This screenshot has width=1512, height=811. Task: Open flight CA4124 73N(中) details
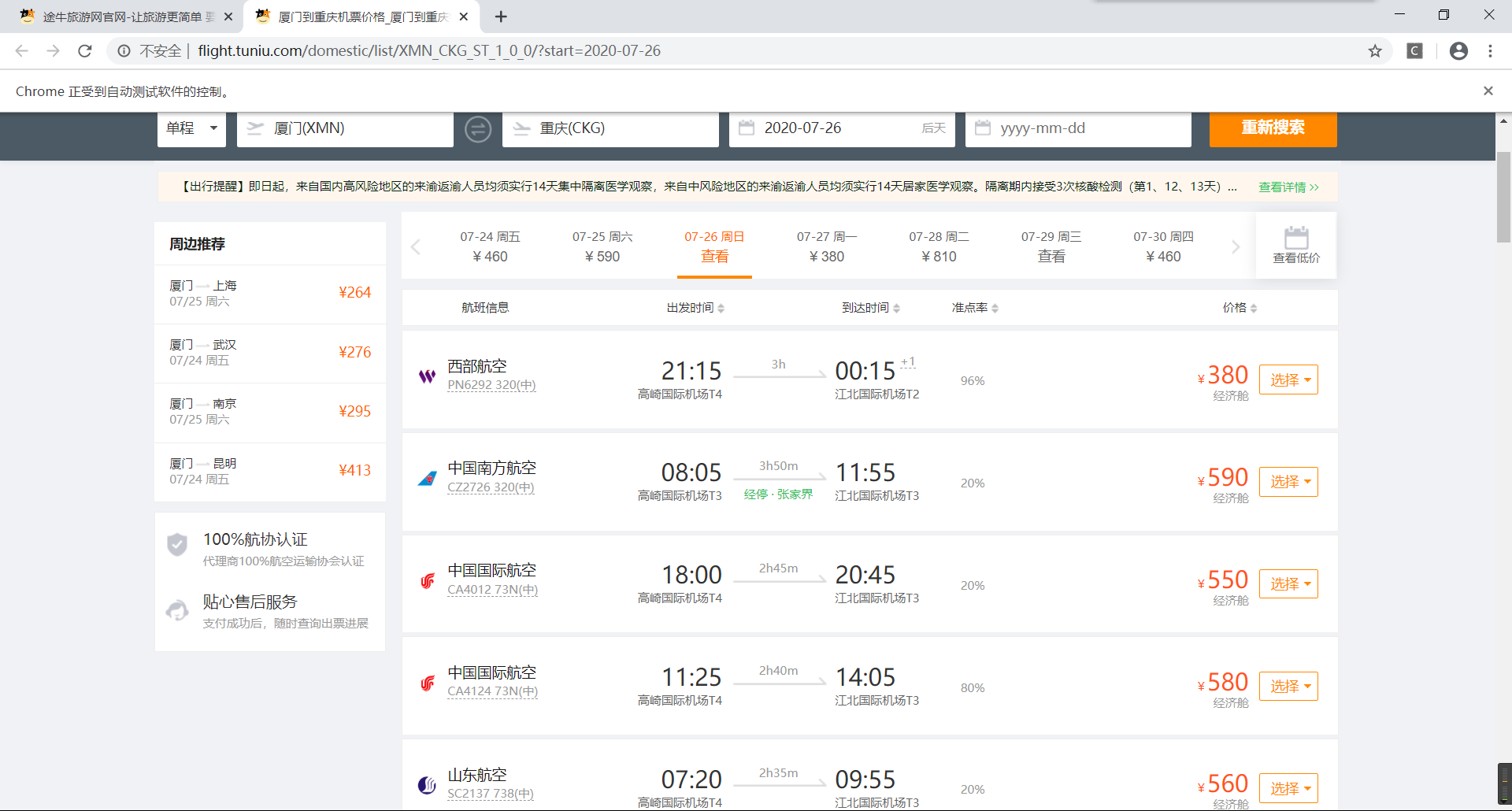493,691
